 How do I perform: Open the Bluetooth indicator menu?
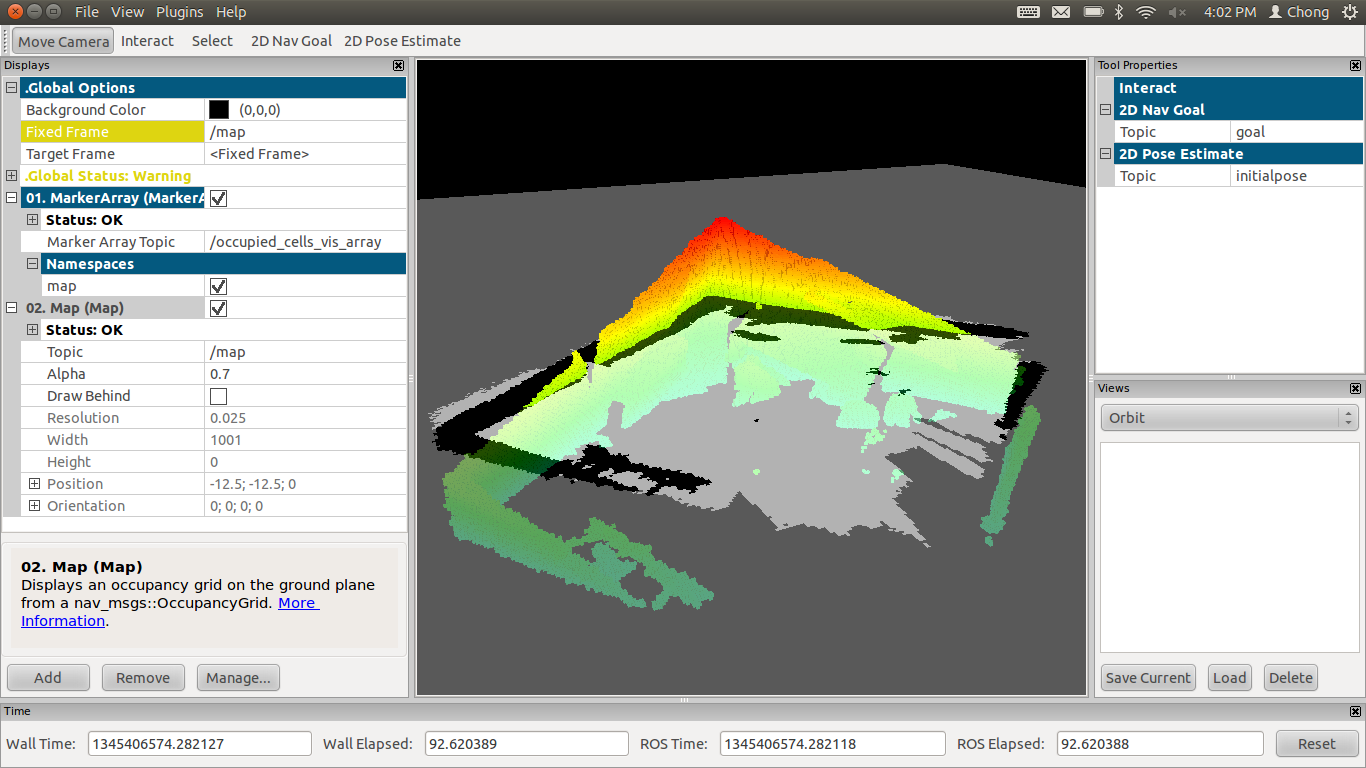pos(1119,12)
